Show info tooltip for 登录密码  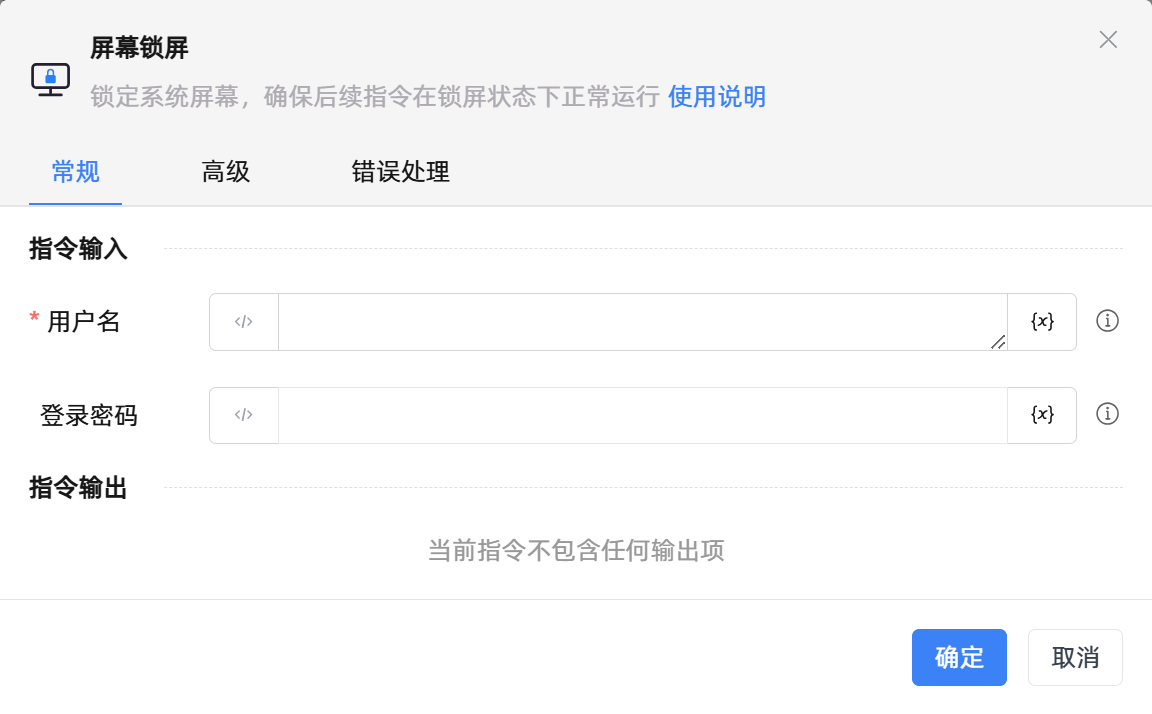[1107, 414]
